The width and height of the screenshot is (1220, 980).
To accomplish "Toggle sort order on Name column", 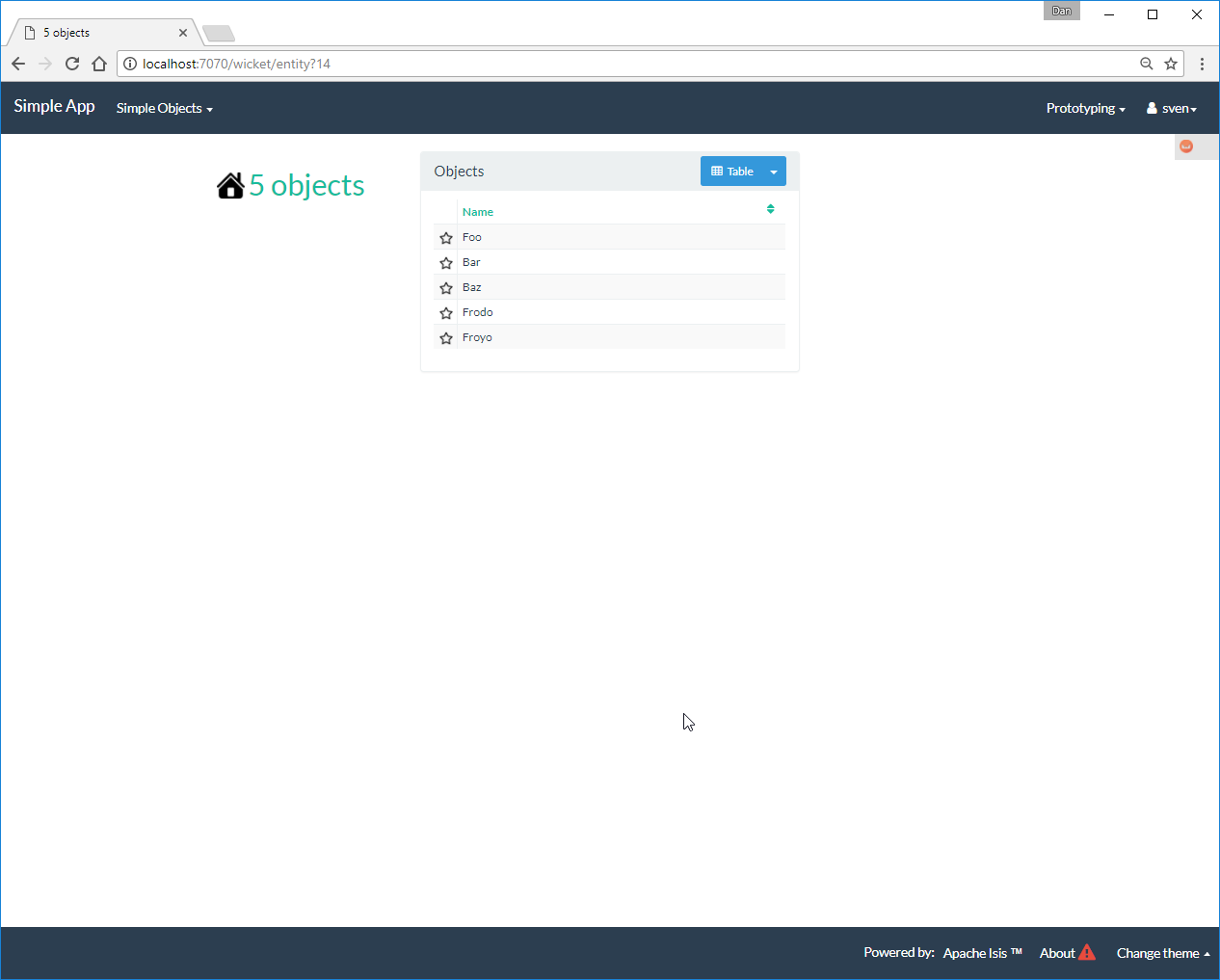I will pyautogui.click(x=770, y=209).
